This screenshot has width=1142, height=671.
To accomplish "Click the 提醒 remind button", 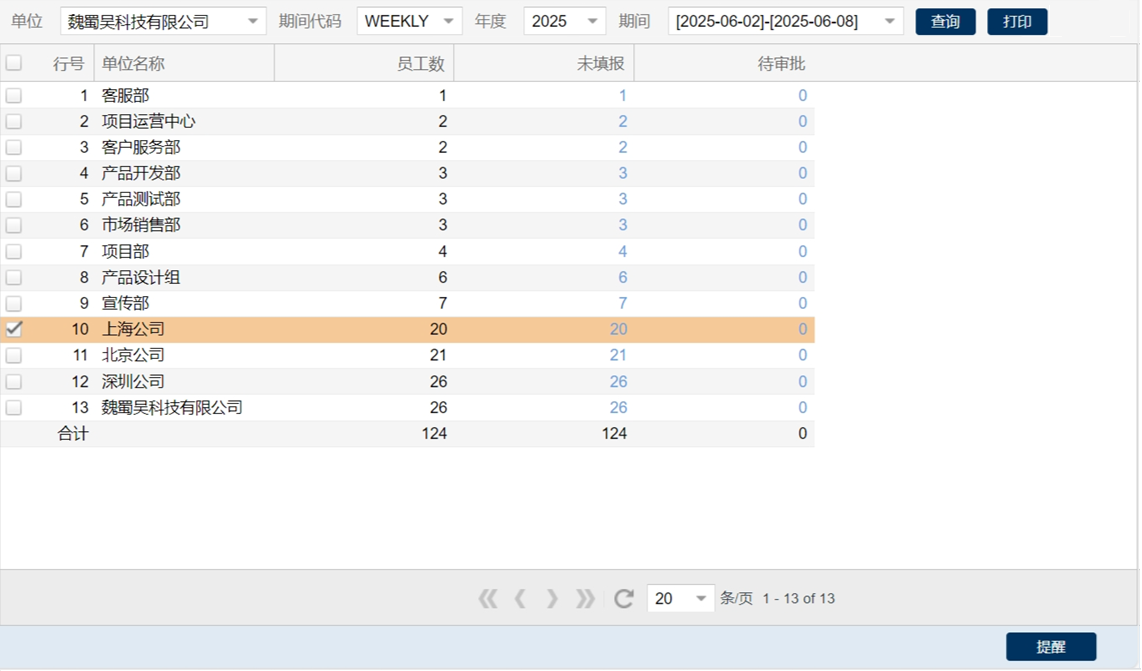I will pyautogui.click(x=1050, y=647).
